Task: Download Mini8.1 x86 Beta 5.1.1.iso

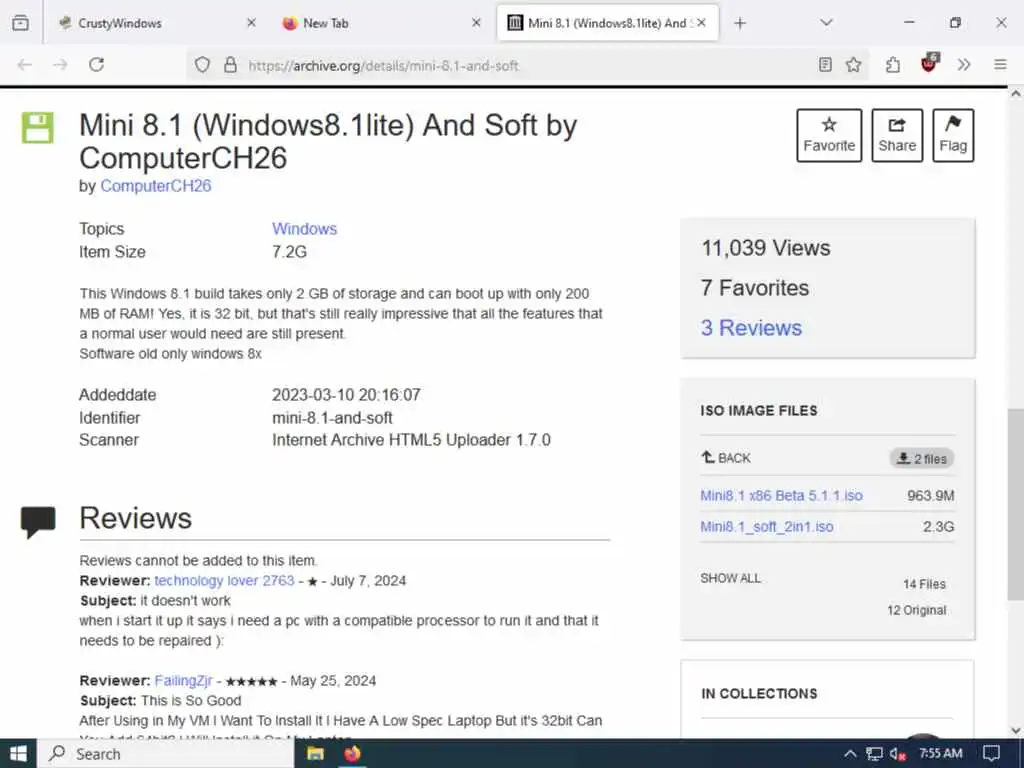Action: point(781,496)
